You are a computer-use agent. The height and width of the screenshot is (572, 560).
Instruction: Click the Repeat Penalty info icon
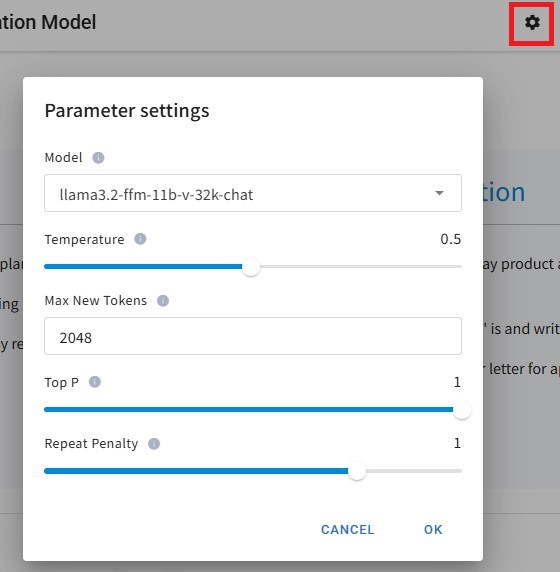(154, 444)
